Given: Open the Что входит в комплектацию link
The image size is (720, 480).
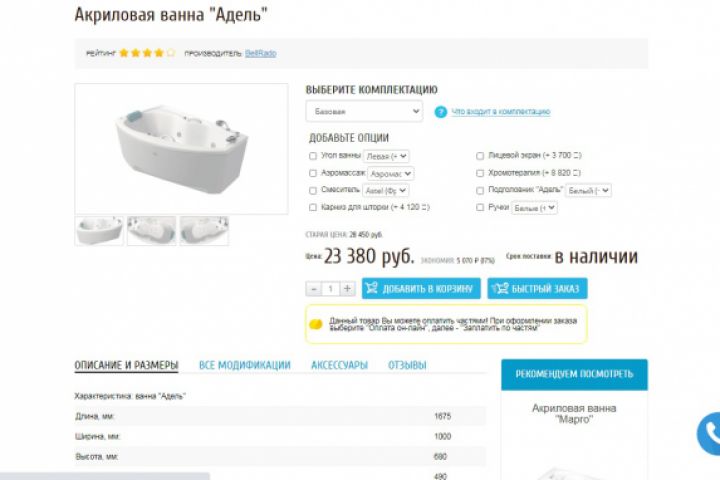Looking at the screenshot, I should click(501, 112).
